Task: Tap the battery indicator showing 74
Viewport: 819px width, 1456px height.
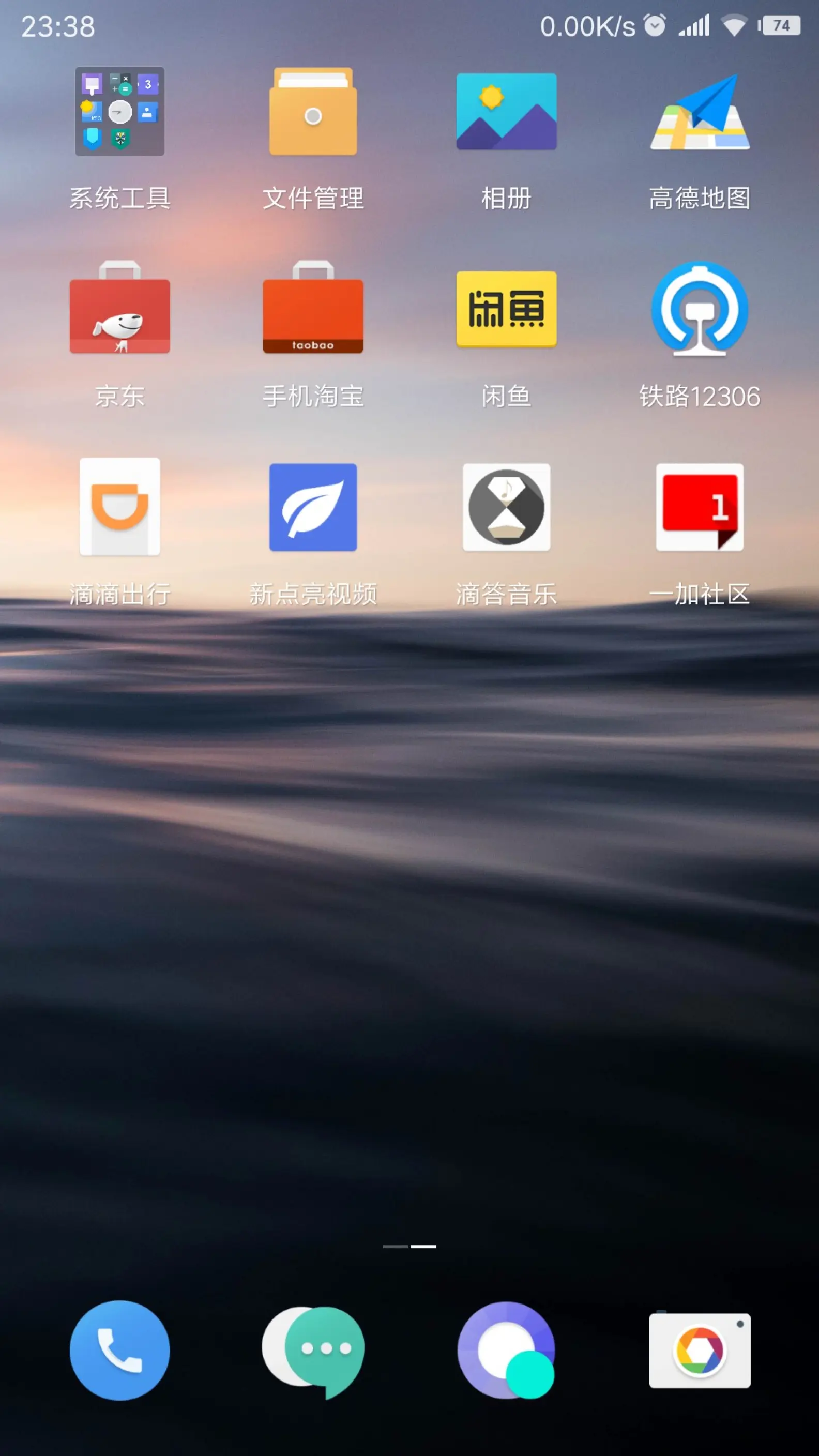Action: (779, 26)
